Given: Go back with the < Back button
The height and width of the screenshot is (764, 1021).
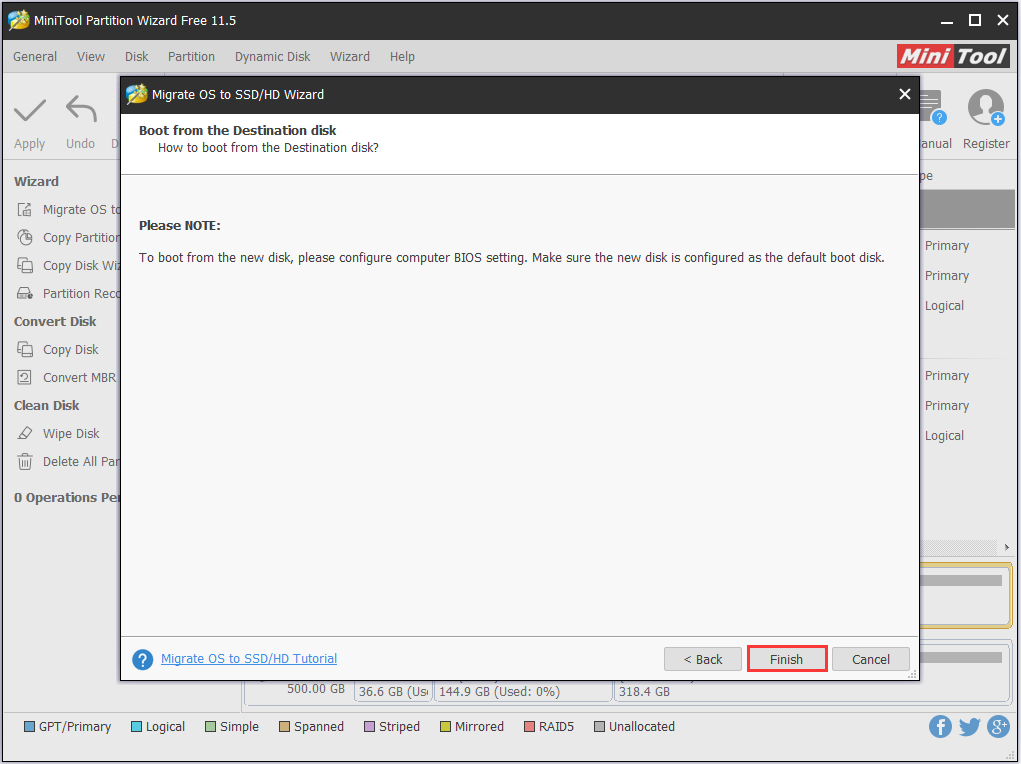Looking at the screenshot, I should (703, 659).
